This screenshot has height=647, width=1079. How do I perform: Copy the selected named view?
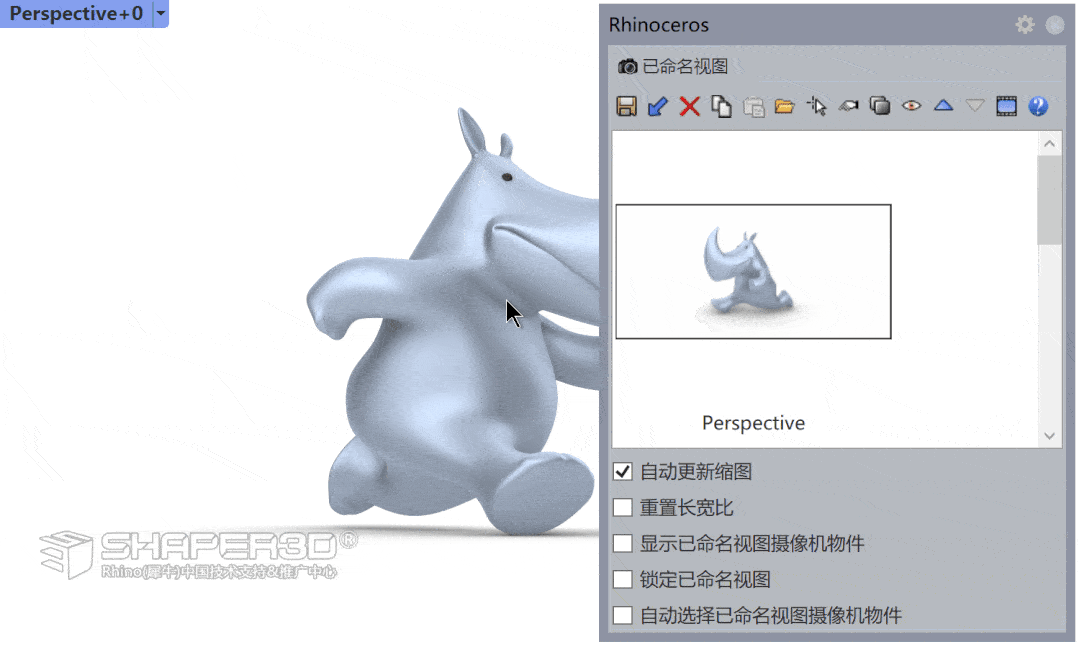click(x=722, y=106)
